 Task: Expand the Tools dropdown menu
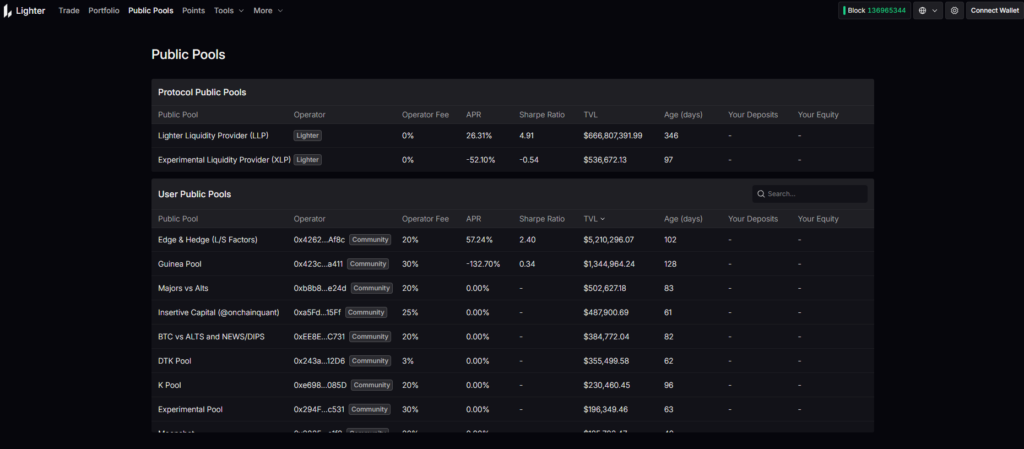(228, 10)
